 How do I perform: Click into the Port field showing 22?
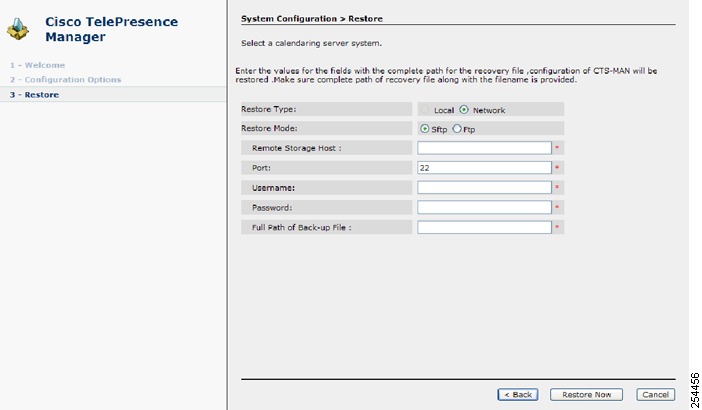click(x=484, y=168)
